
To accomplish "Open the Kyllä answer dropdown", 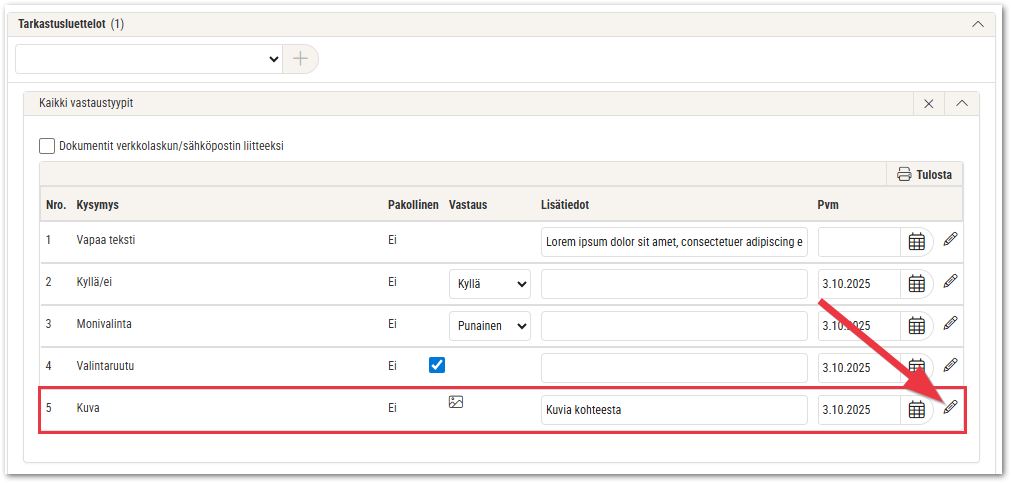I will pos(489,284).
